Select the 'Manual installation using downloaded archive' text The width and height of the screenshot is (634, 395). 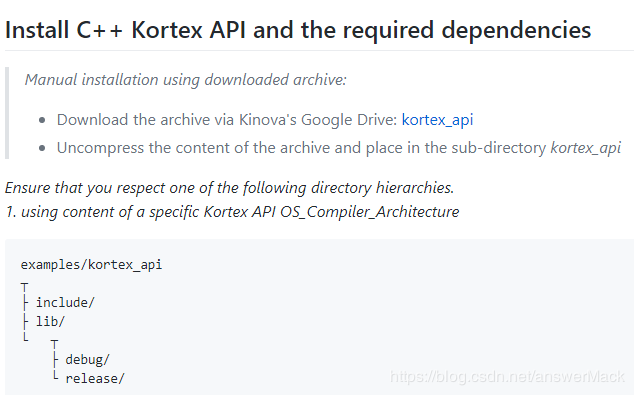(x=186, y=80)
